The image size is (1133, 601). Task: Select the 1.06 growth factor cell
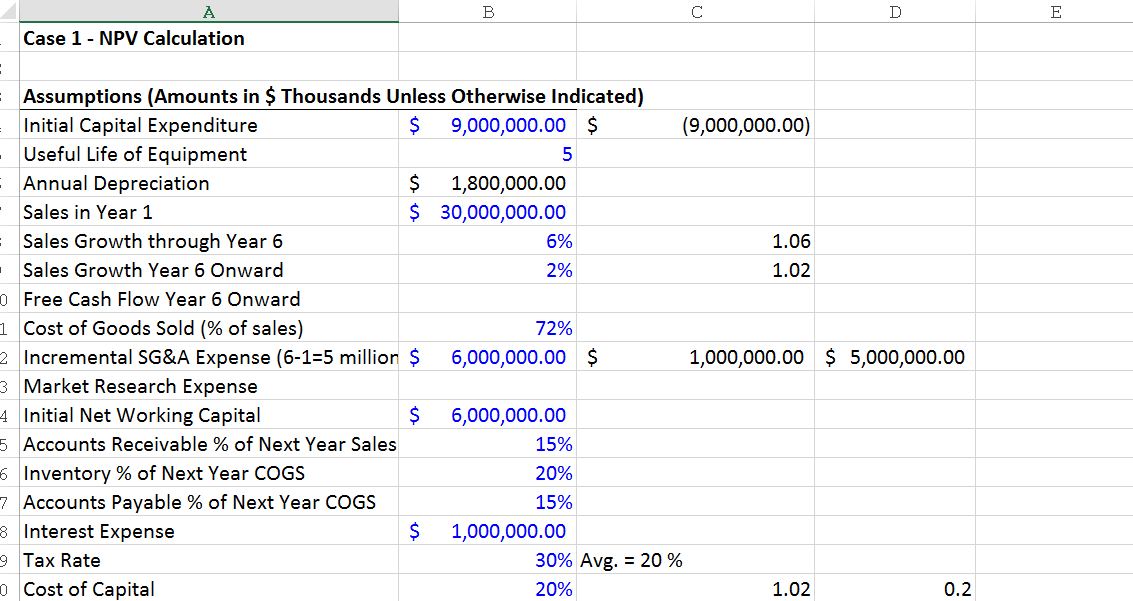(696, 241)
